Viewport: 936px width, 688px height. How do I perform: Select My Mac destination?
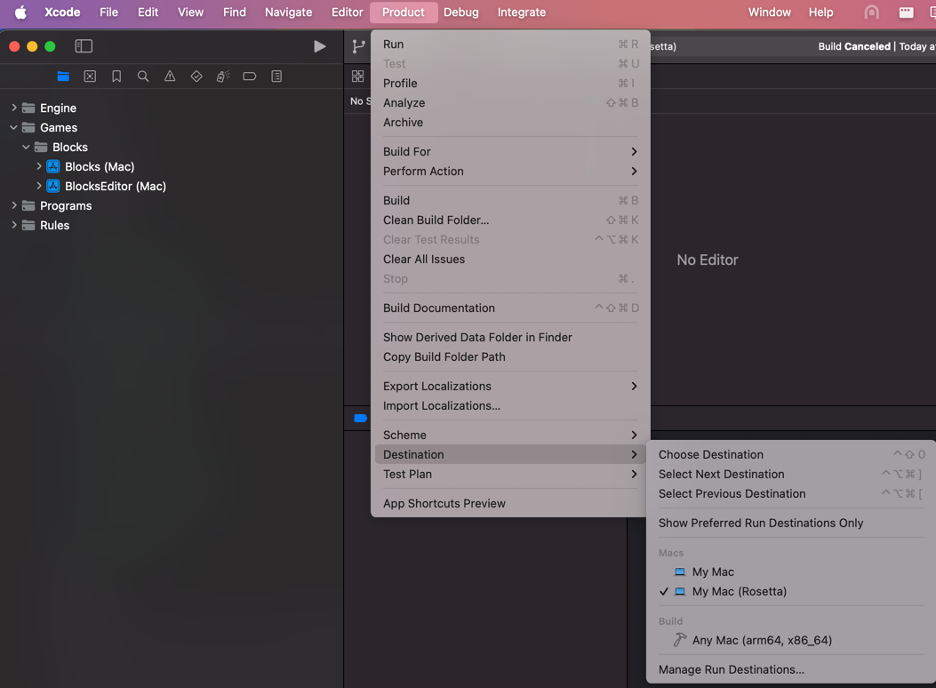[x=791, y=572]
